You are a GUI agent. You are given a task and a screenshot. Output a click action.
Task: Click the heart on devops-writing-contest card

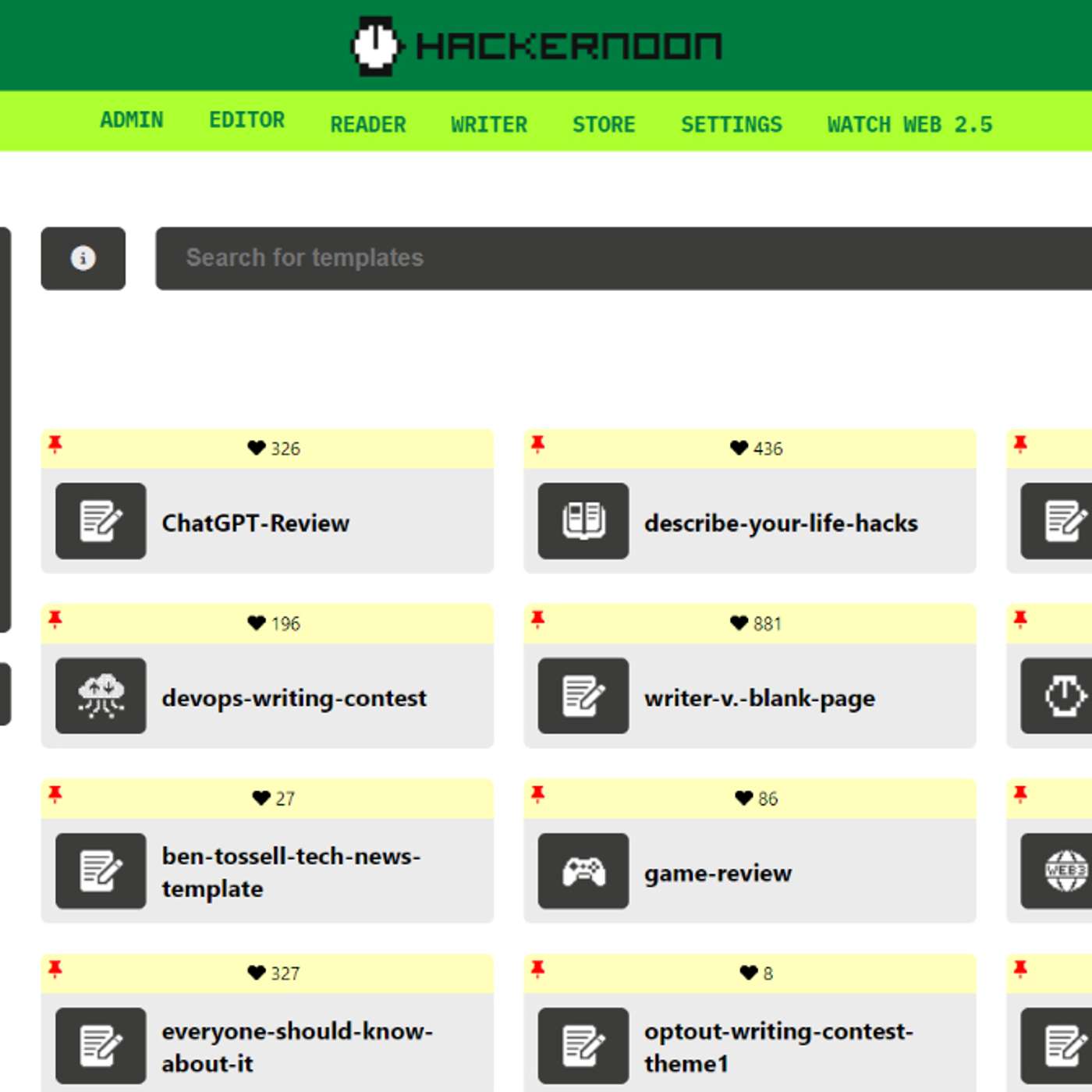coord(256,623)
